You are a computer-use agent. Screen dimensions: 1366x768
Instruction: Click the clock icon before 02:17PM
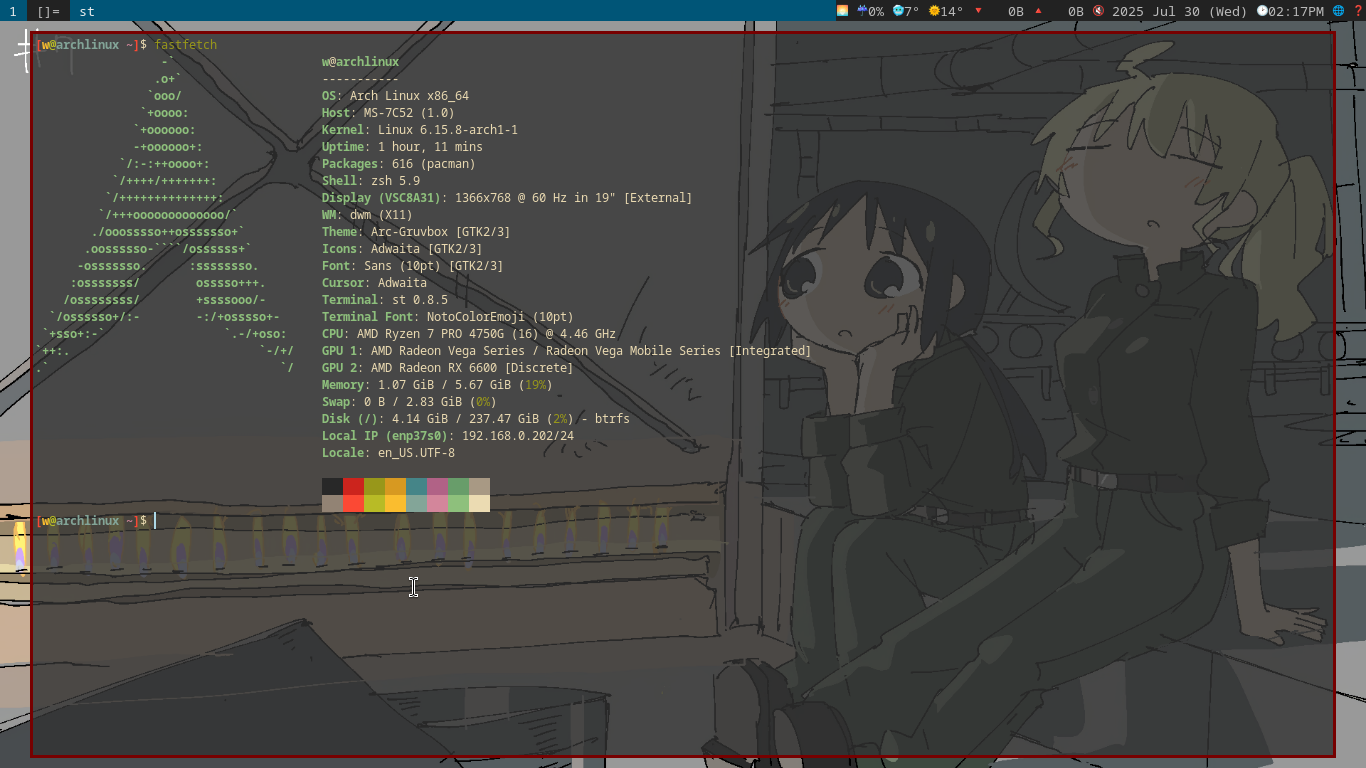pos(1262,11)
